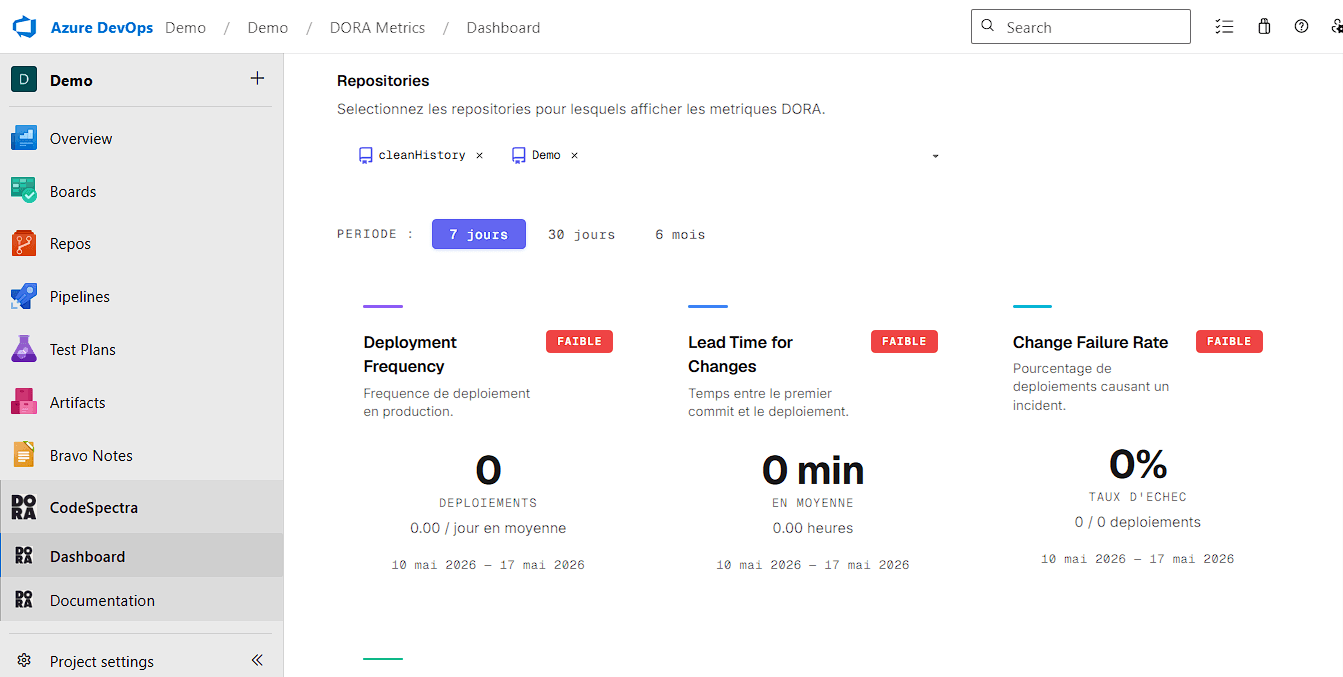Image resolution: width=1343 pixels, height=677 pixels.
Task: Click the Lead Time for Changes title
Action: pos(740,354)
